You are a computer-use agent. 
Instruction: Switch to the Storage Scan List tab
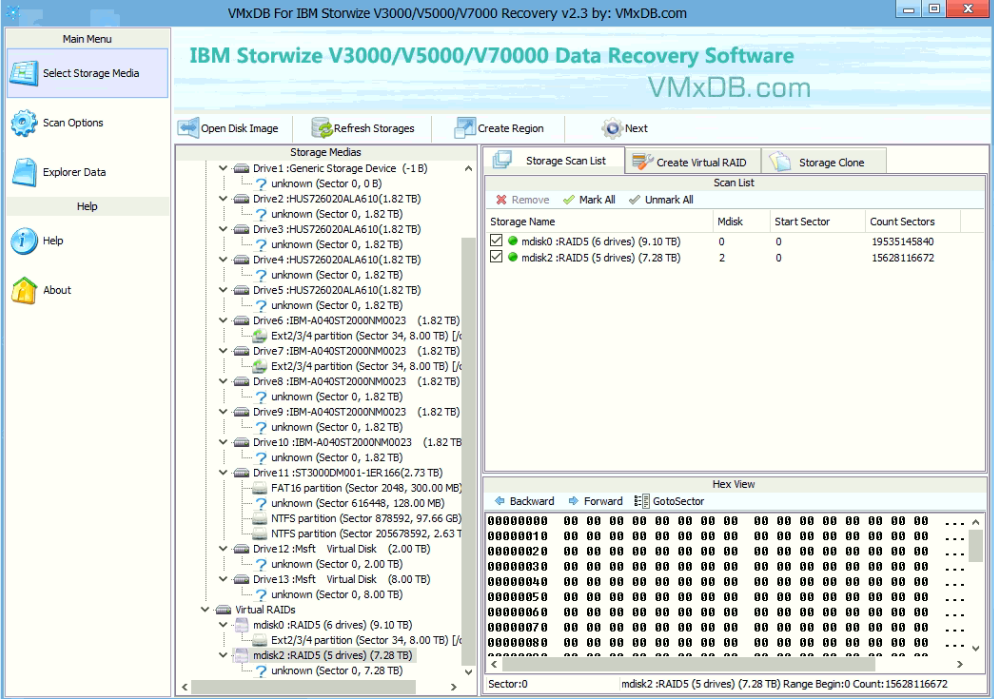tap(554, 160)
